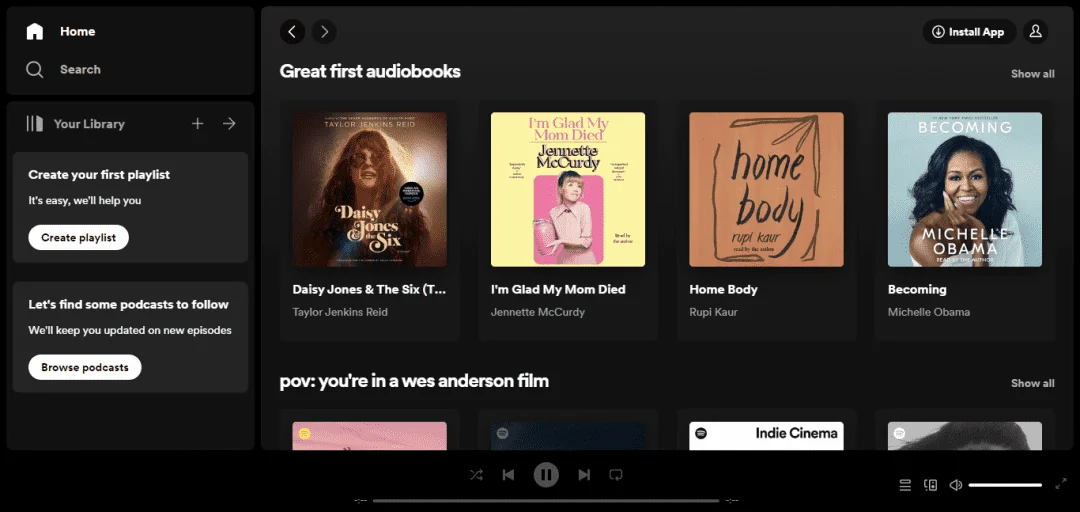This screenshot has width=1080, height=512.
Task: Click Browse podcasts button
Action: click(85, 367)
